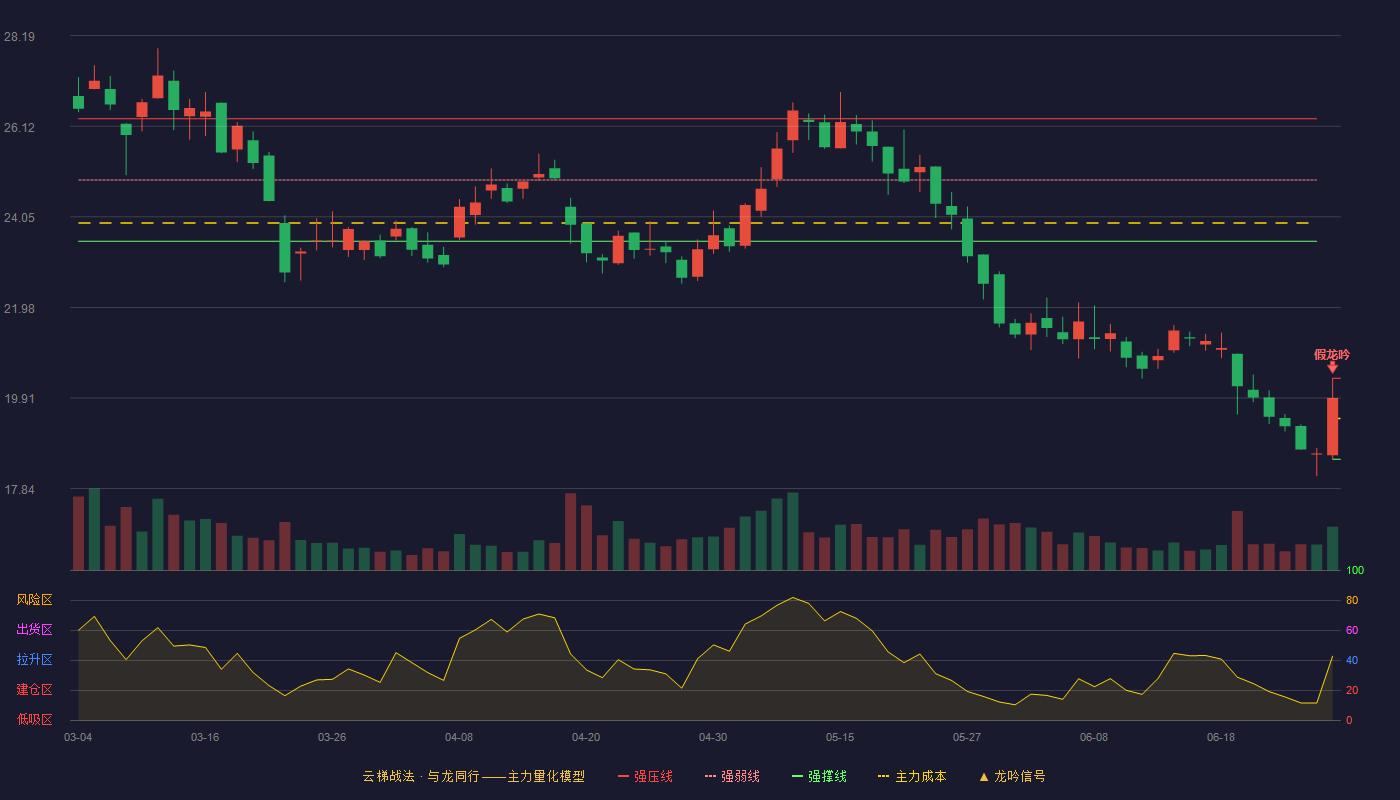
Task: Click the pink dotted icon beside 强弱线
Action: tap(710, 776)
